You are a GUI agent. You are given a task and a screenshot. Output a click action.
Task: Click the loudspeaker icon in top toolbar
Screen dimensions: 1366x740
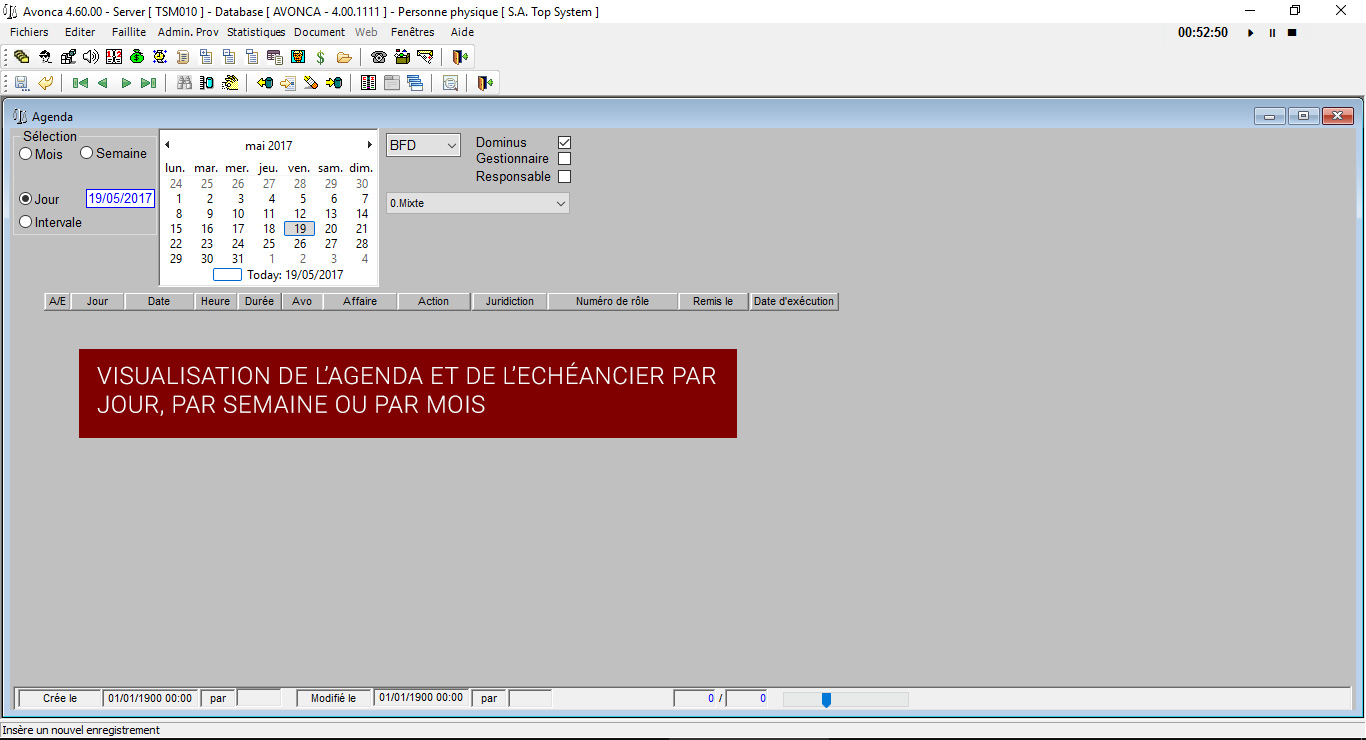pyautogui.click(x=91, y=57)
